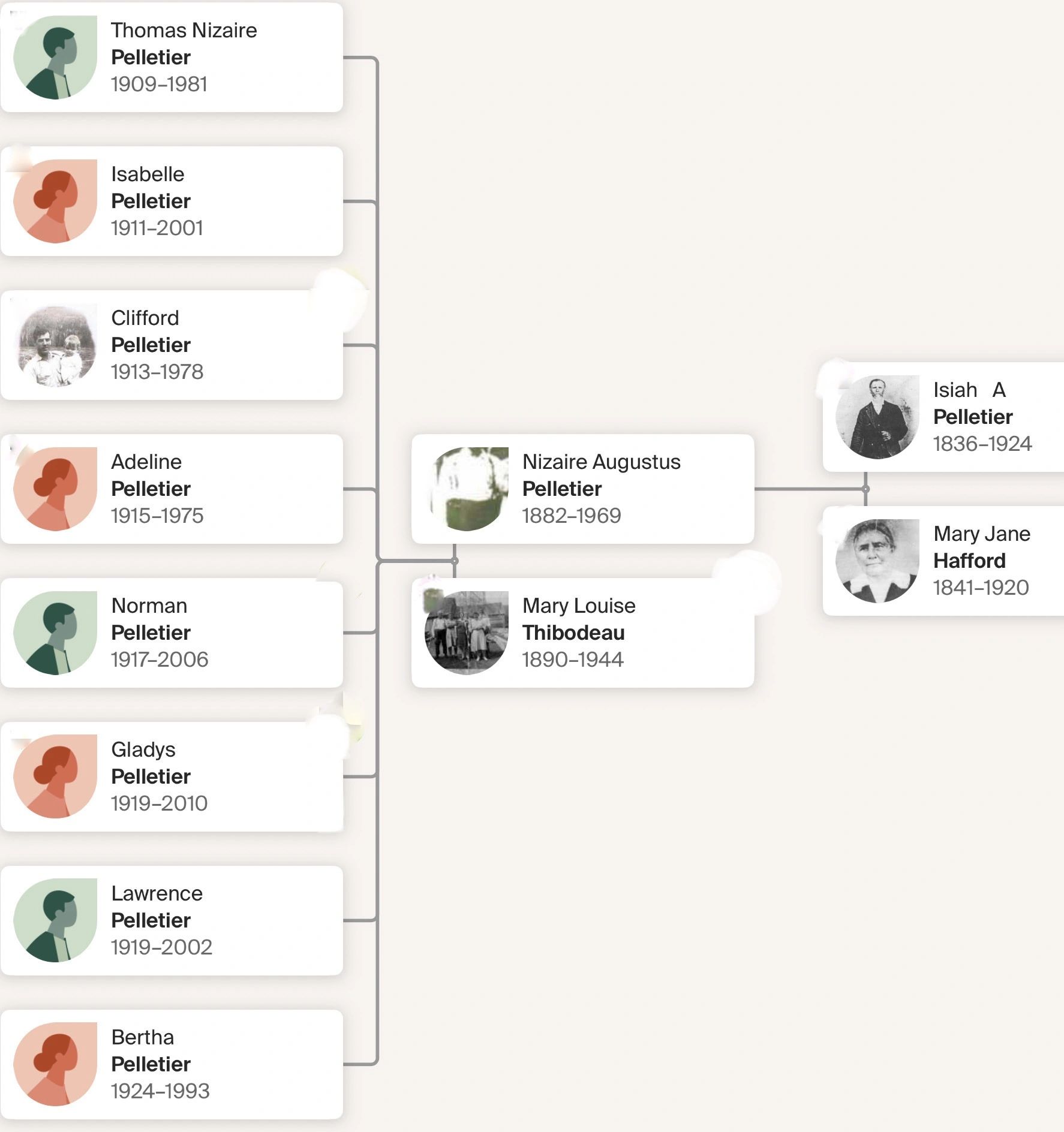The height and width of the screenshot is (1132, 1064).
Task: Click the Nizaire and Mary Louise connector node
Action: click(x=455, y=561)
